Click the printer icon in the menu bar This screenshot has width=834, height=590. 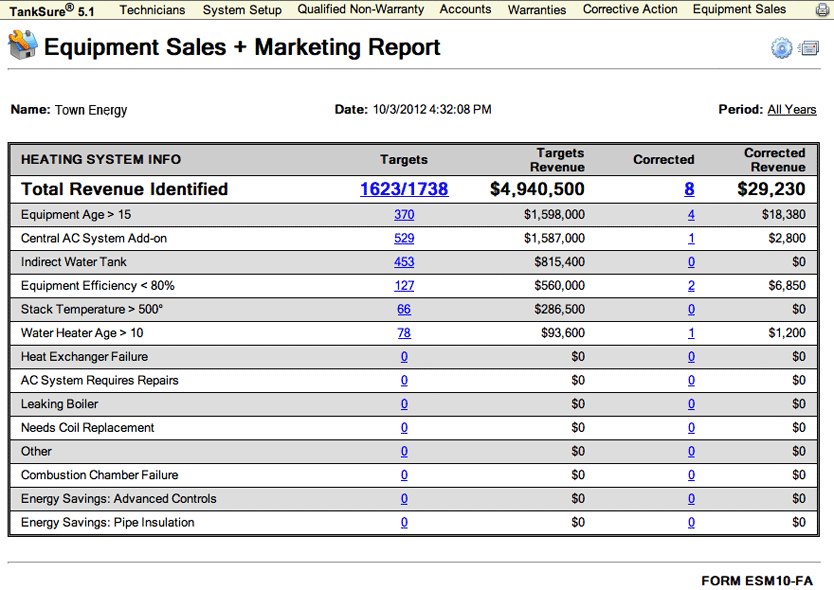coord(822,10)
